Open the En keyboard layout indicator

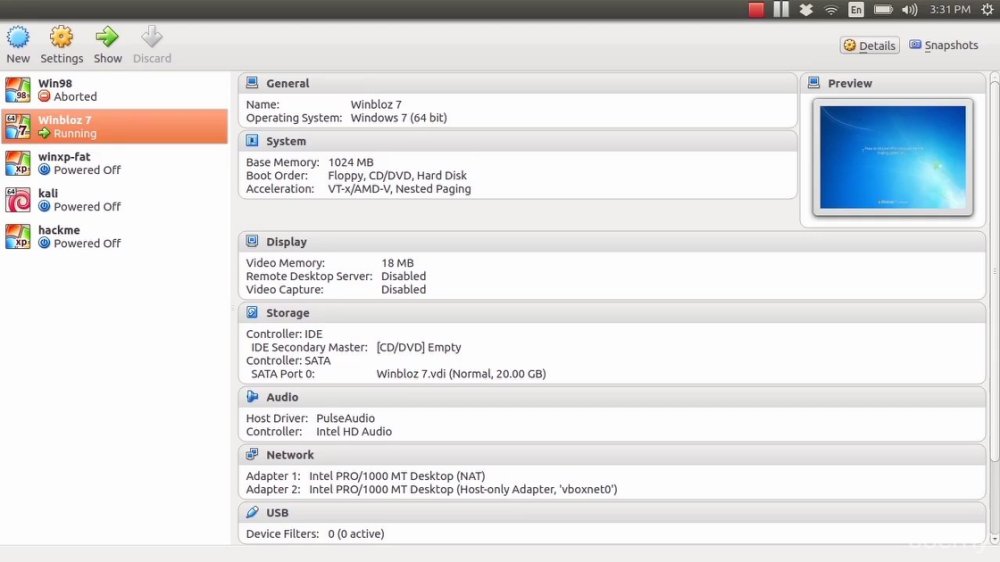tap(856, 10)
